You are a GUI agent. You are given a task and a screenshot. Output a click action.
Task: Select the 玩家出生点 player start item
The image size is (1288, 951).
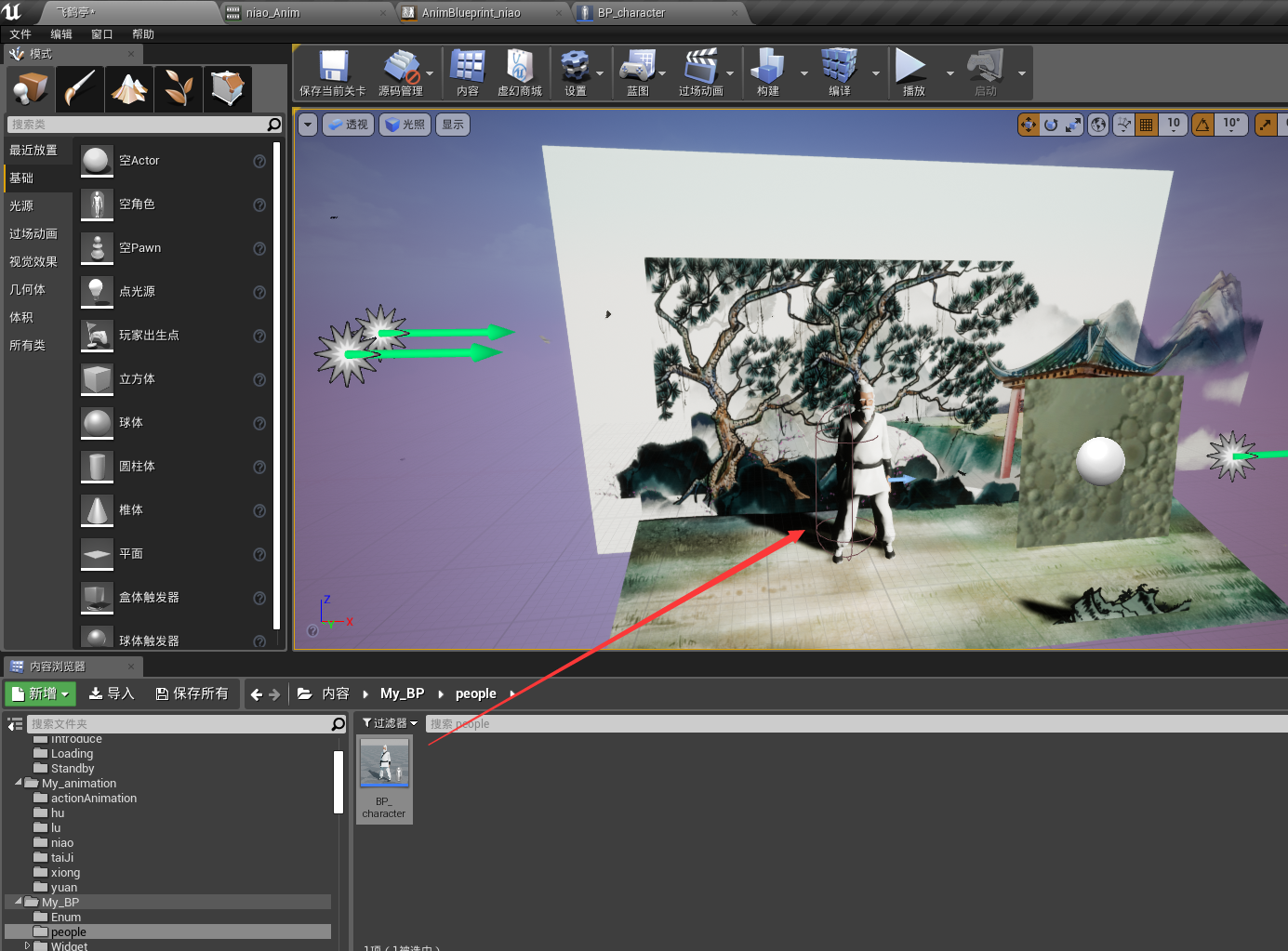[174, 336]
